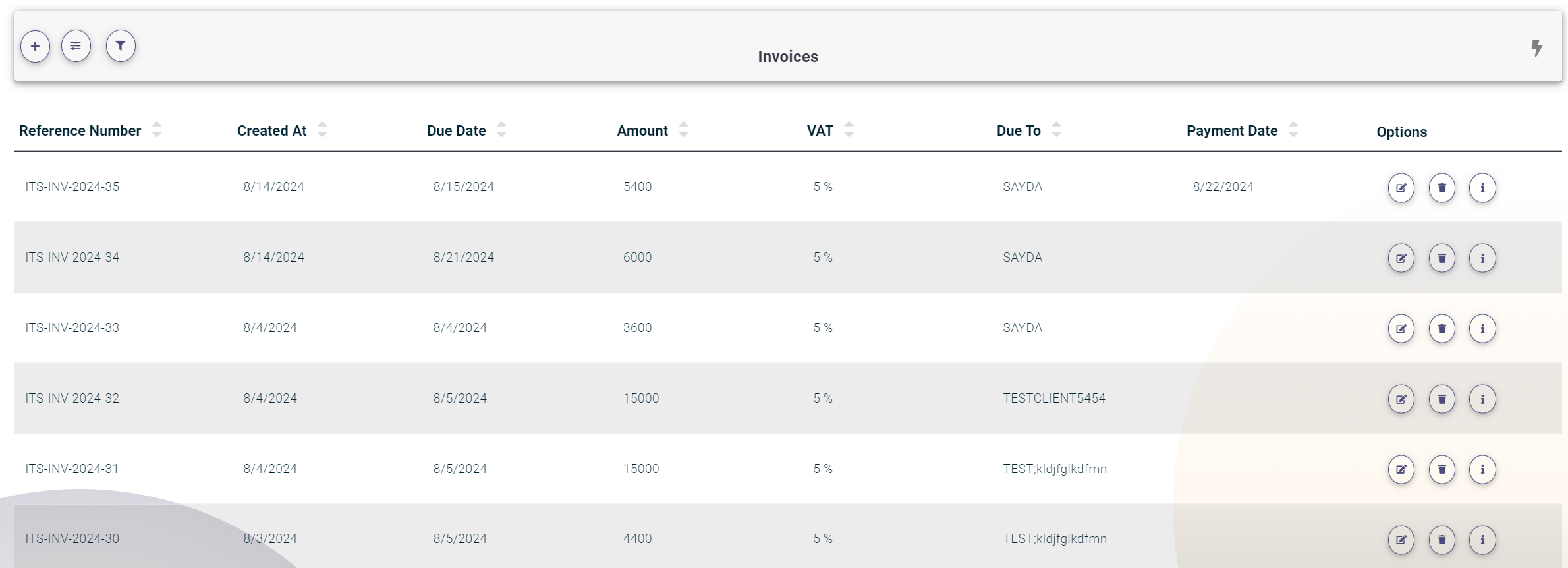1568x568 pixels.
Task: Edit invoice ITS-INV-2024-35
Action: pos(1401,188)
